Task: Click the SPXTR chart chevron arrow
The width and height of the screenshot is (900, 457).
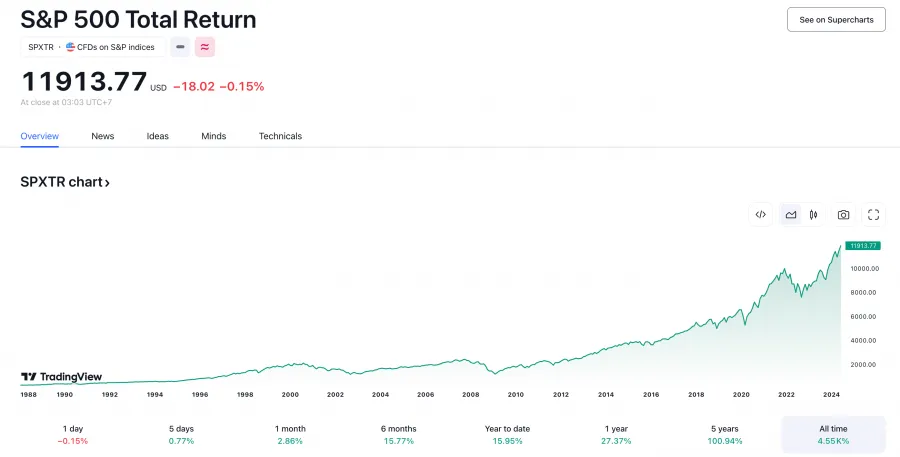Action: point(107,183)
